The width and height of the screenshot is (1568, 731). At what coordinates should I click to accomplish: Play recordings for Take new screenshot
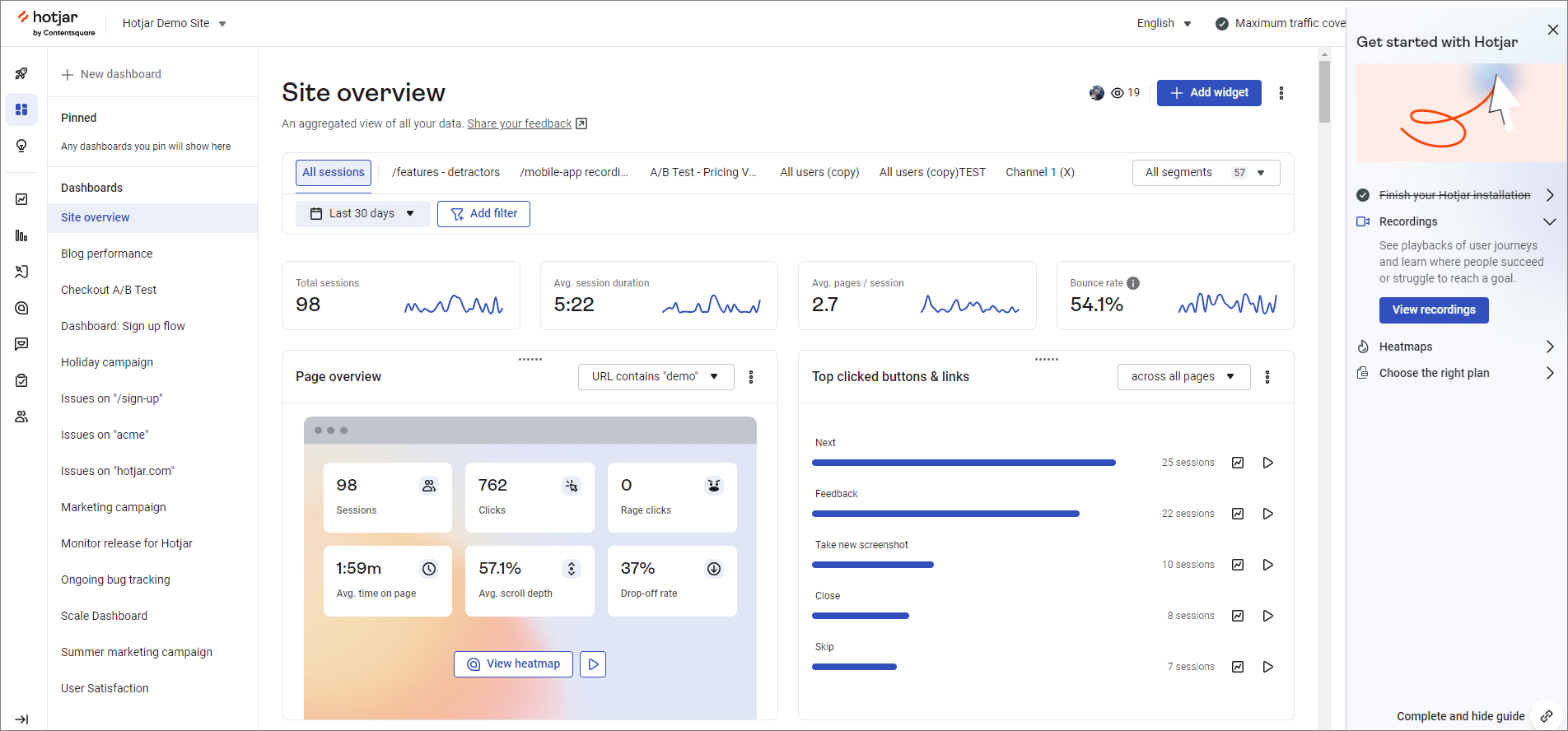pyautogui.click(x=1268, y=565)
